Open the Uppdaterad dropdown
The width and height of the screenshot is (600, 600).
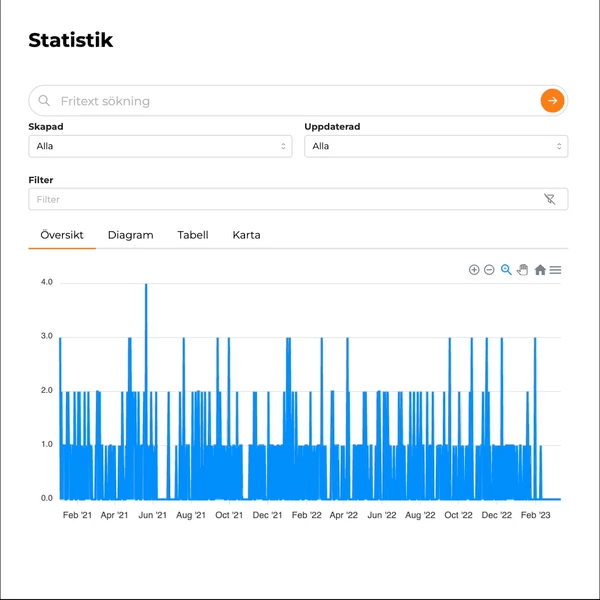(x=436, y=146)
